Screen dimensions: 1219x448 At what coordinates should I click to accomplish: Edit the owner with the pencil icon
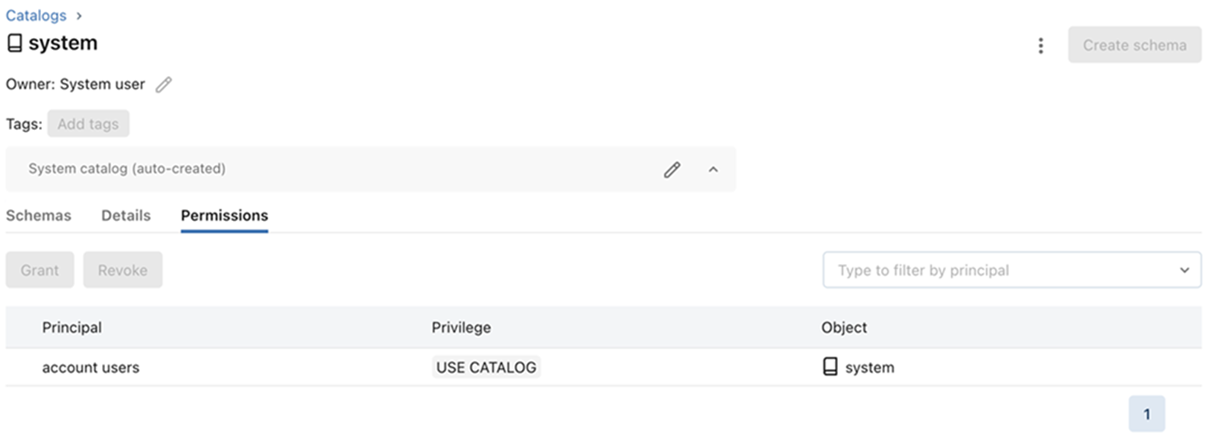click(164, 85)
